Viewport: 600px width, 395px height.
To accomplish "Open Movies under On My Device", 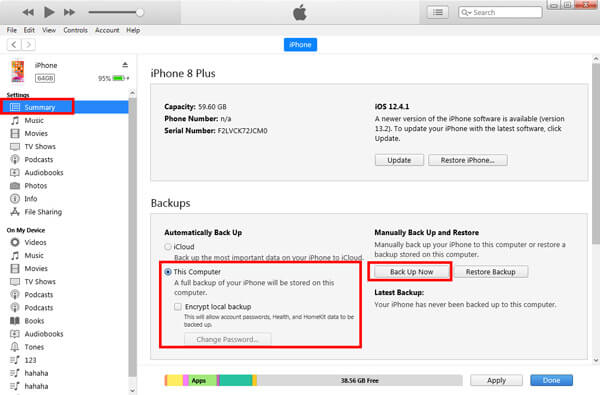I will coord(36,268).
